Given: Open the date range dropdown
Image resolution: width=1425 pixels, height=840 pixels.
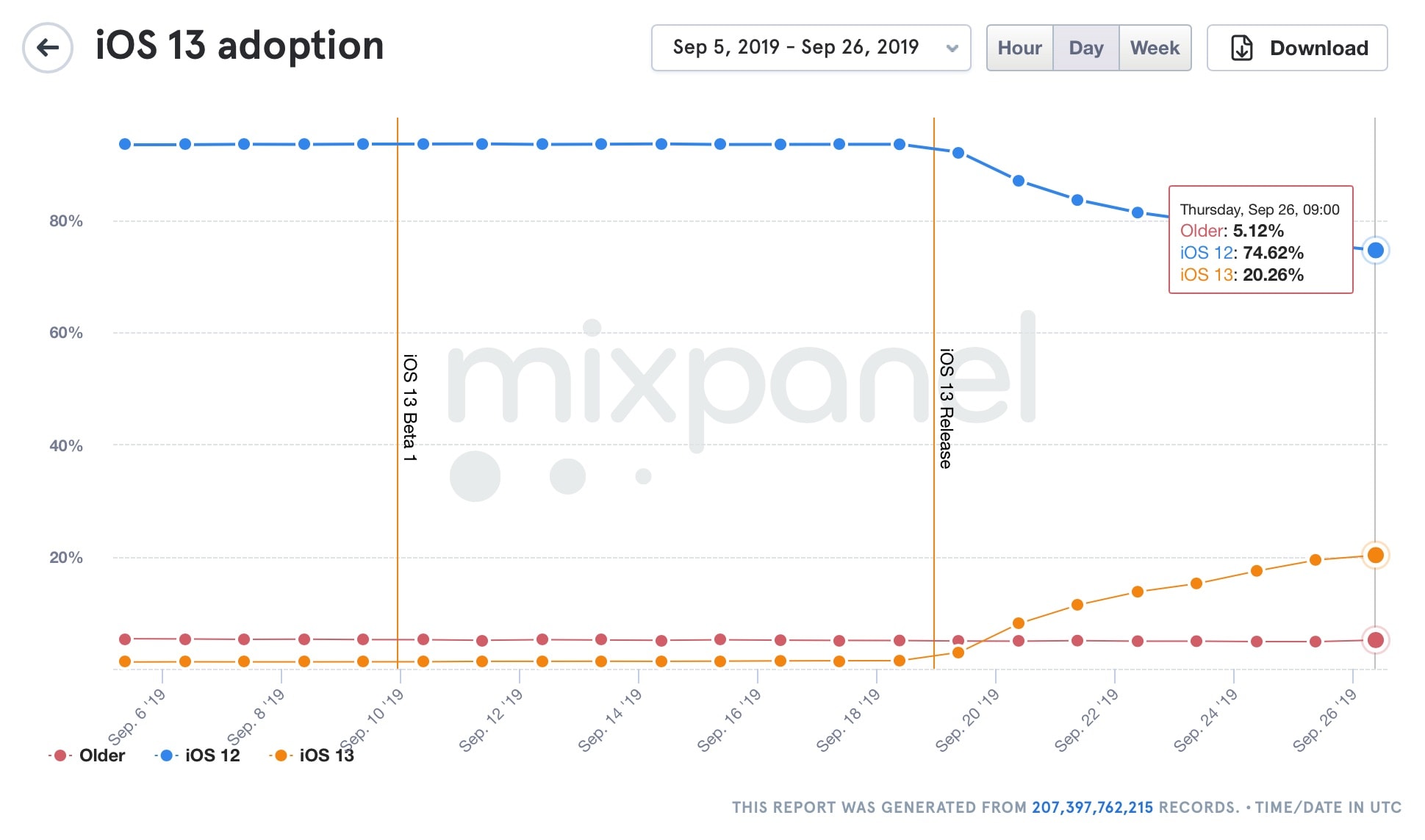Looking at the screenshot, I should pos(795,48).
